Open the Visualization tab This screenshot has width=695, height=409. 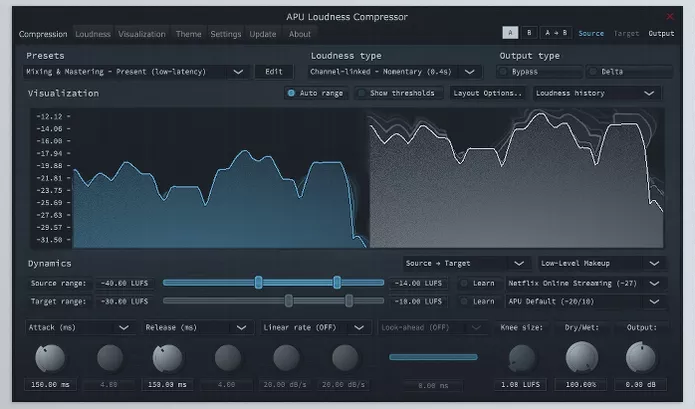(x=142, y=34)
